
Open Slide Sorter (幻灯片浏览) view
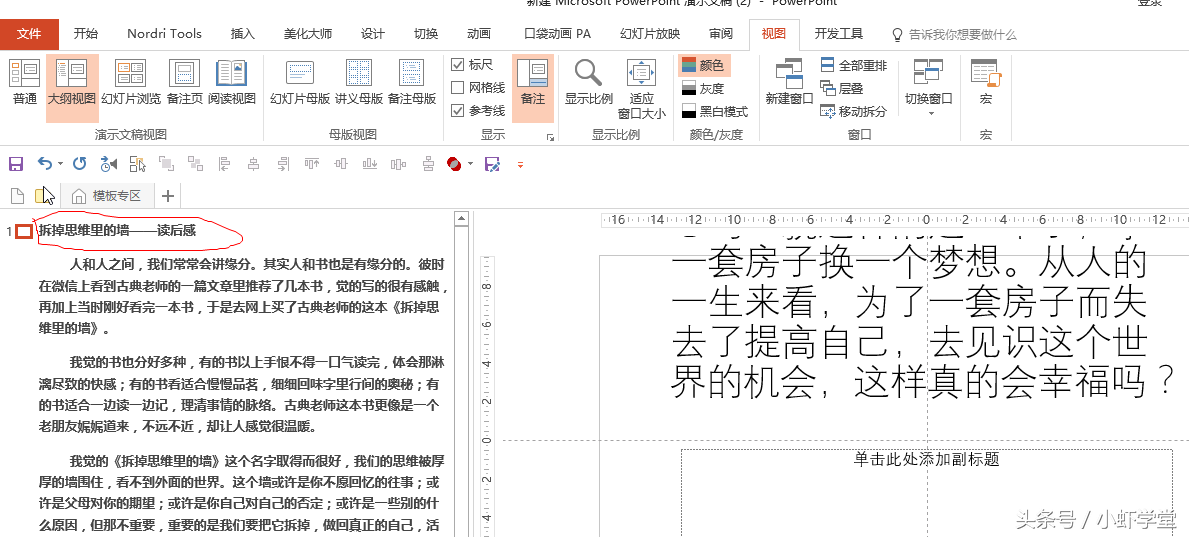[130, 84]
